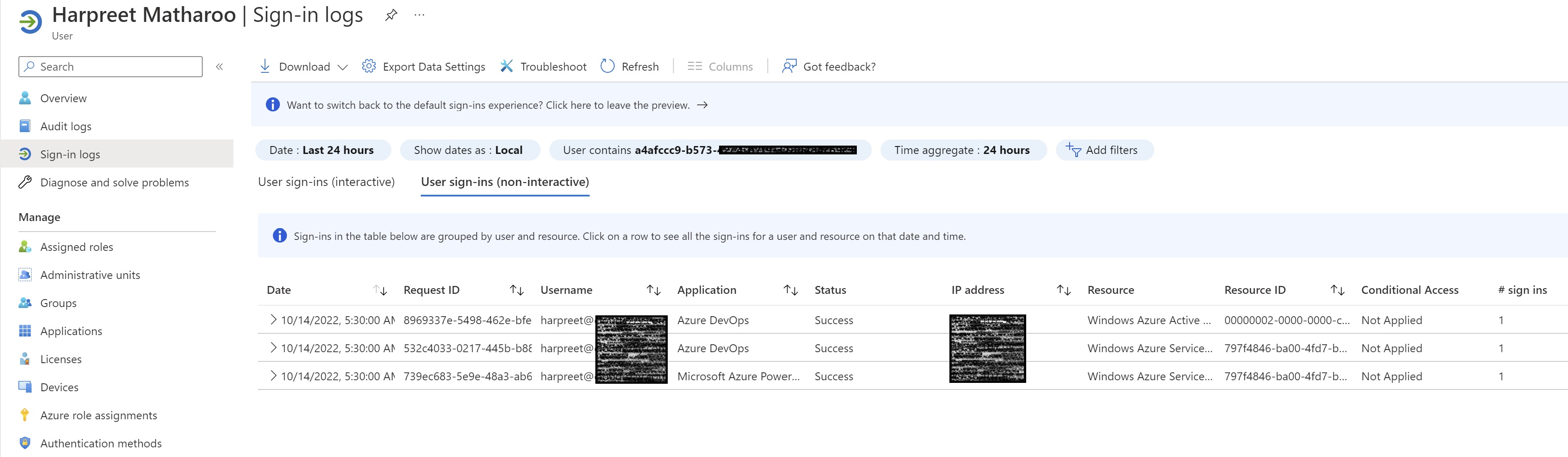Click the Got feedback icon
This screenshot has height=457, width=1568.
tap(789, 66)
